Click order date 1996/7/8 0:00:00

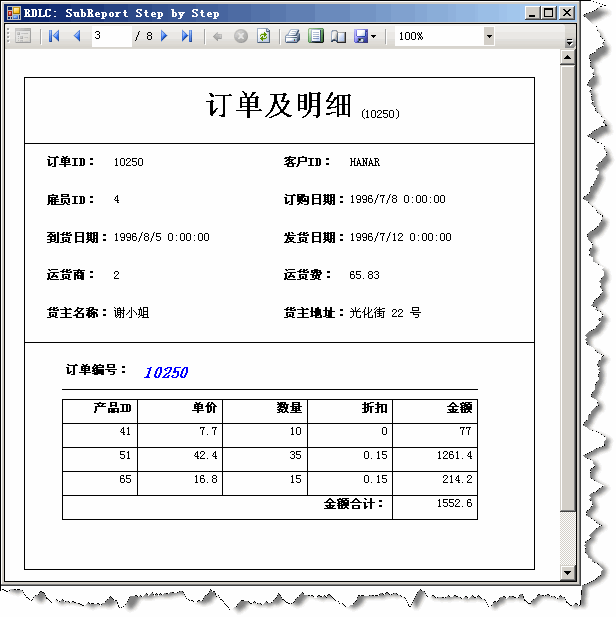[x=398, y=199]
